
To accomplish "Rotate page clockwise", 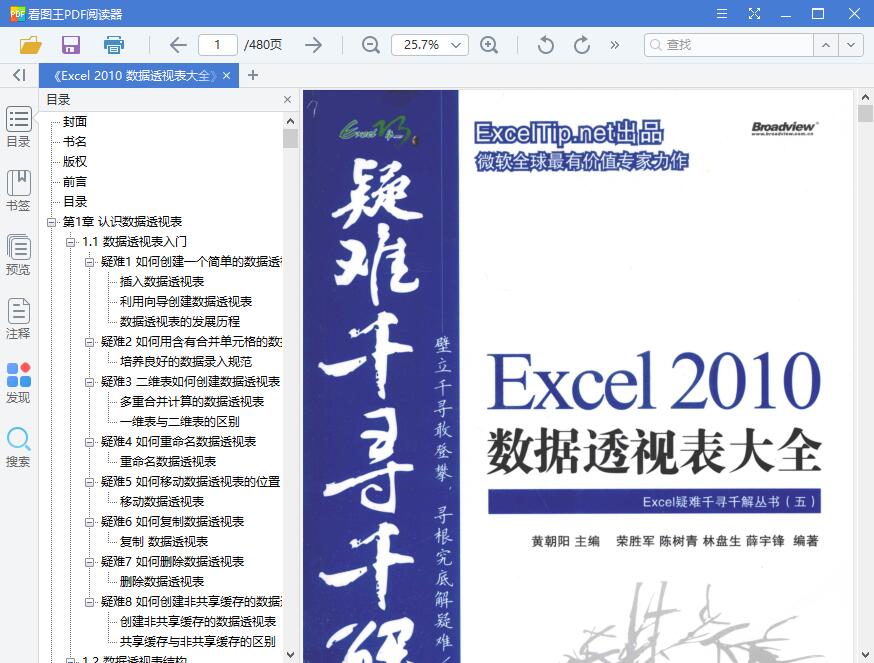I will 582,45.
